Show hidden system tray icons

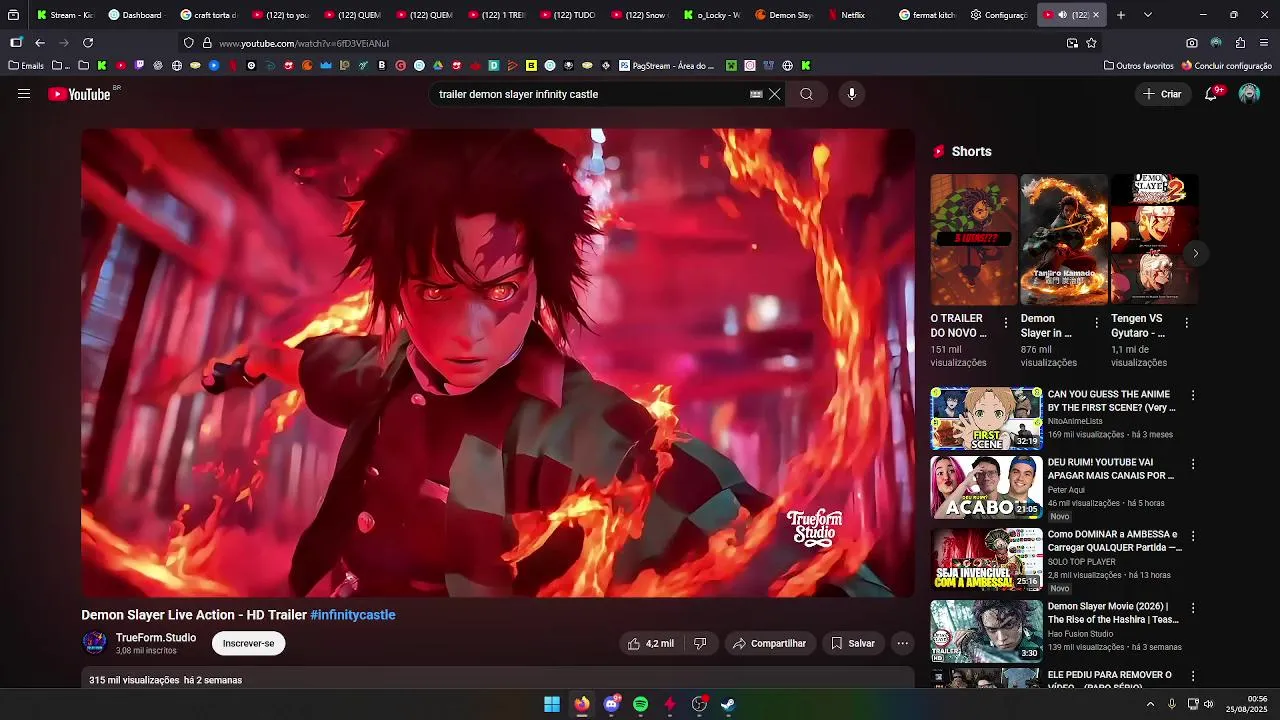[1150, 704]
